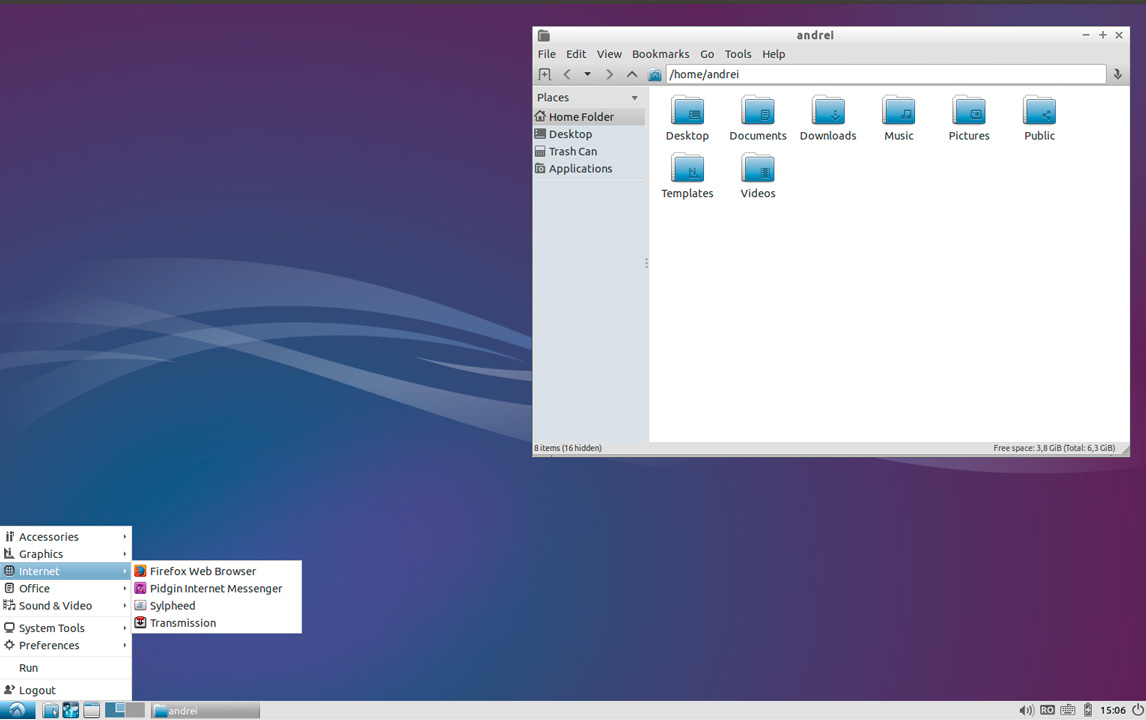Open the Bookmarks menu
The width and height of the screenshot is (1146, 720).
point(660,54)
